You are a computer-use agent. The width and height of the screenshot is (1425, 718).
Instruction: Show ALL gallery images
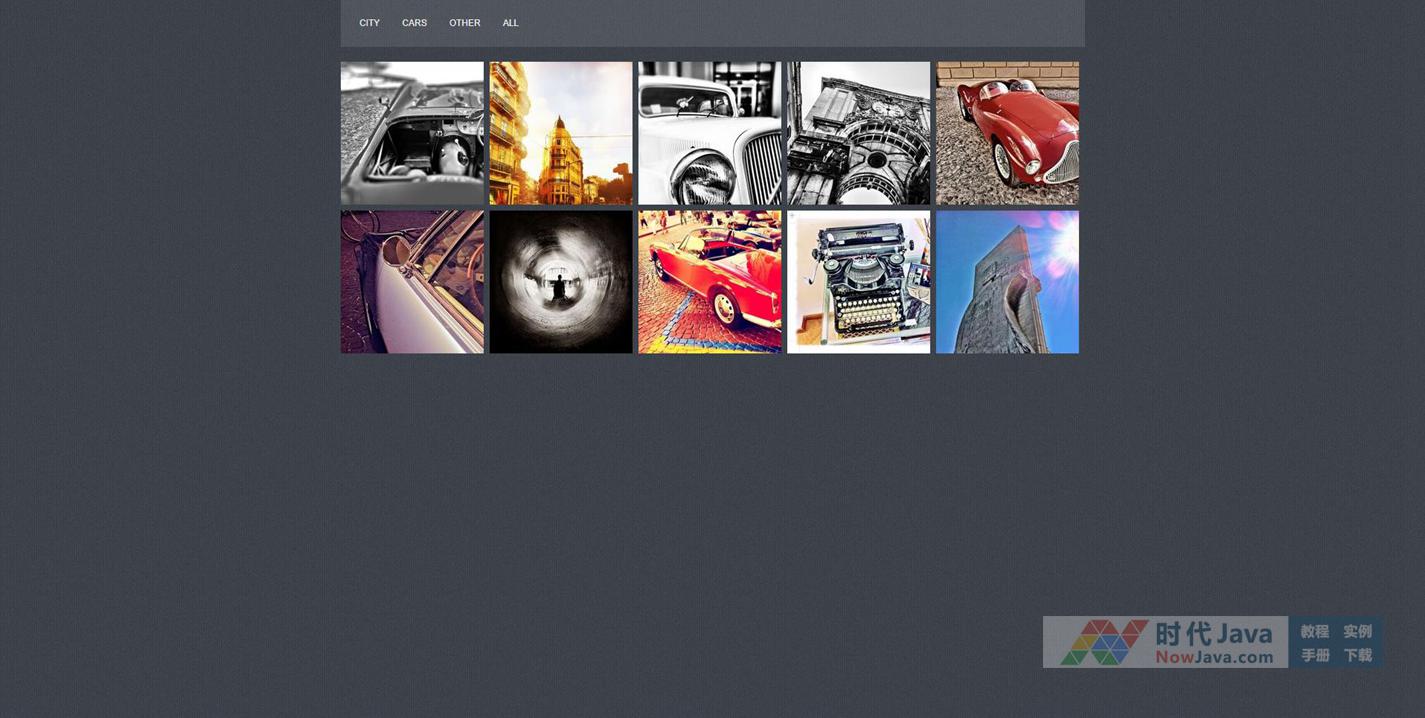coord(510,23)
